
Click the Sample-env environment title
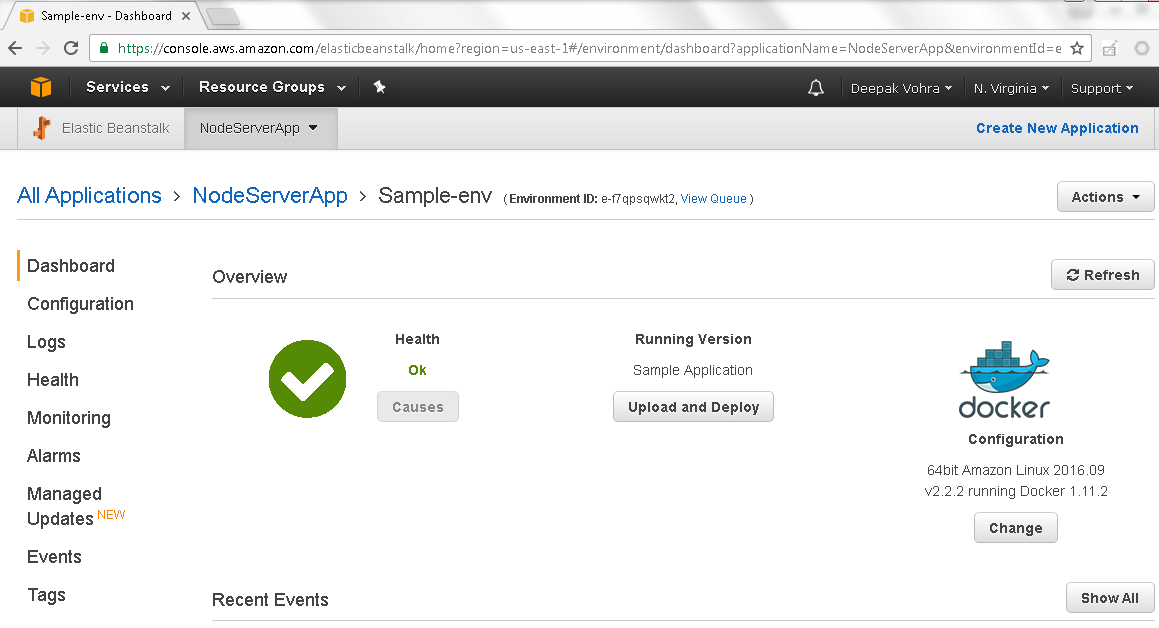[435, 196]
